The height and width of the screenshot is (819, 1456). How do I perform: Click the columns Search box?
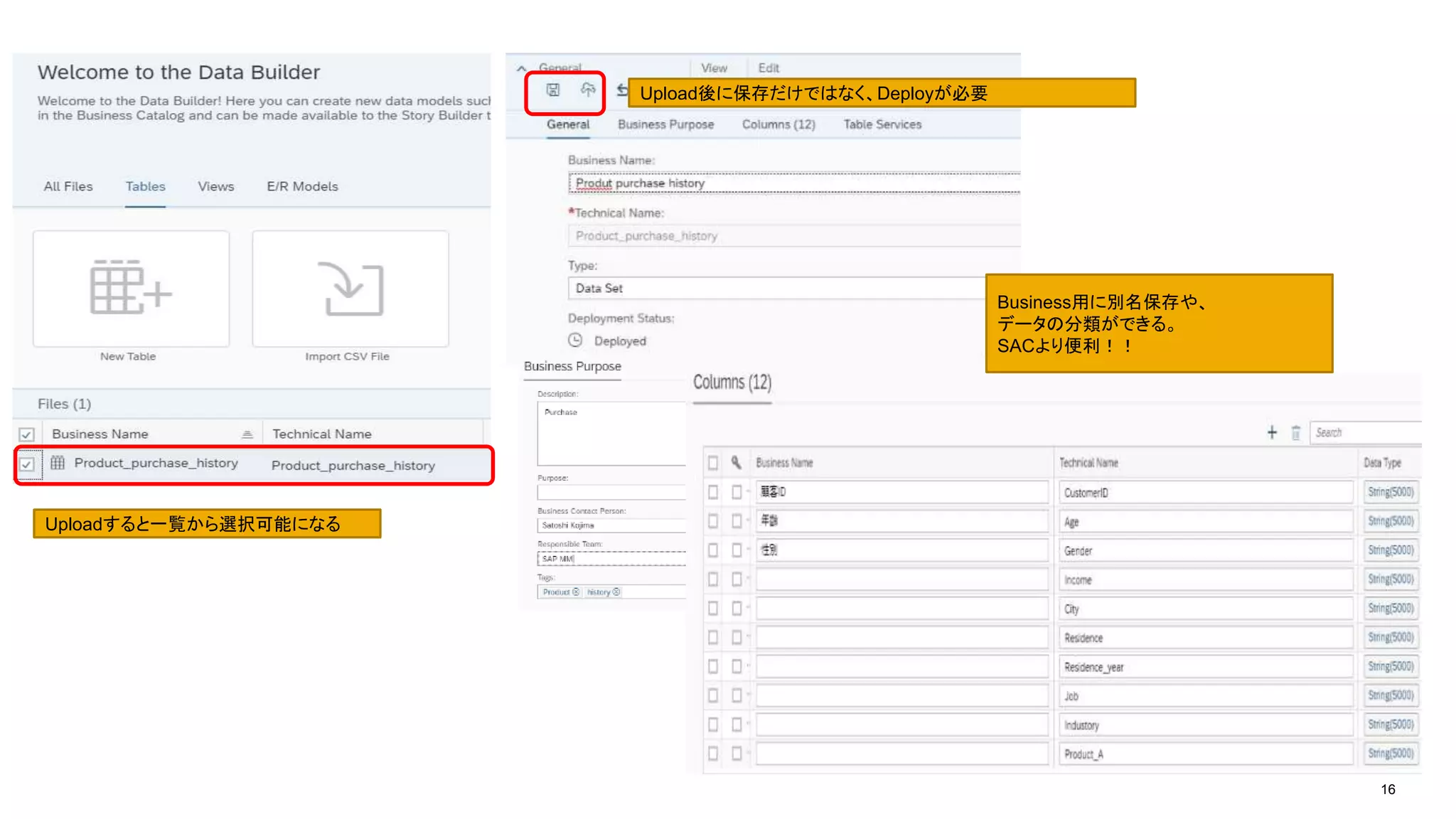tap(1366, 432)
